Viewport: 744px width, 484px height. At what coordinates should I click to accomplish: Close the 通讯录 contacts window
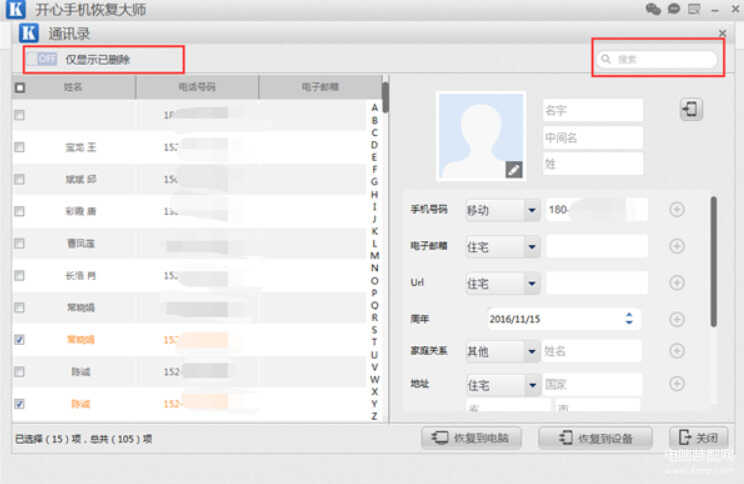(x=723, y=33)
